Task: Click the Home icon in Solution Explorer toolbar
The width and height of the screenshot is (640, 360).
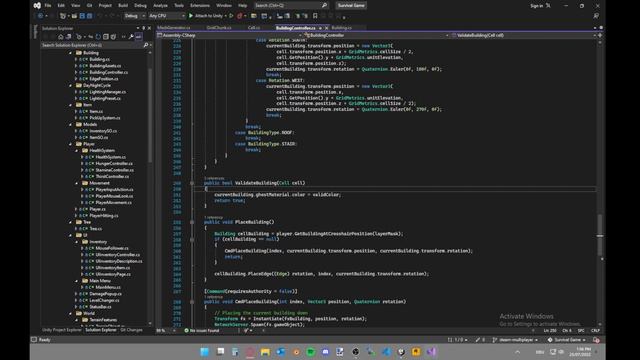Action: (60, 37)
